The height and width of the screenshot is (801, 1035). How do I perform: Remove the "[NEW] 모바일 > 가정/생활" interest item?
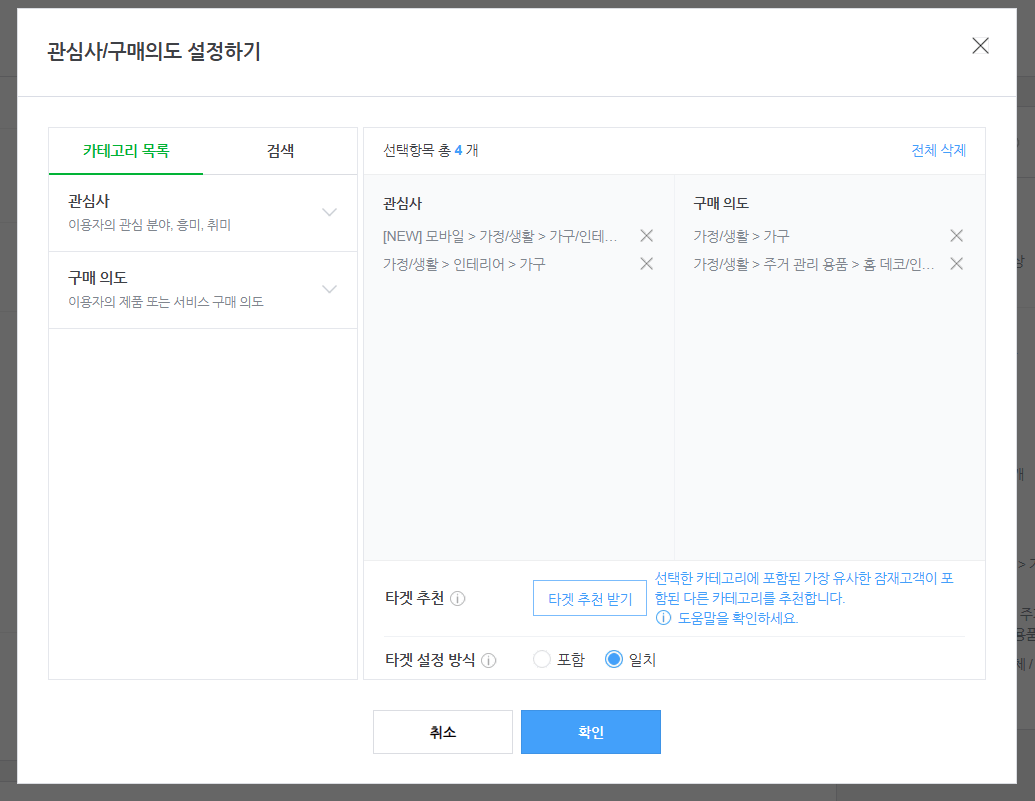646,236
